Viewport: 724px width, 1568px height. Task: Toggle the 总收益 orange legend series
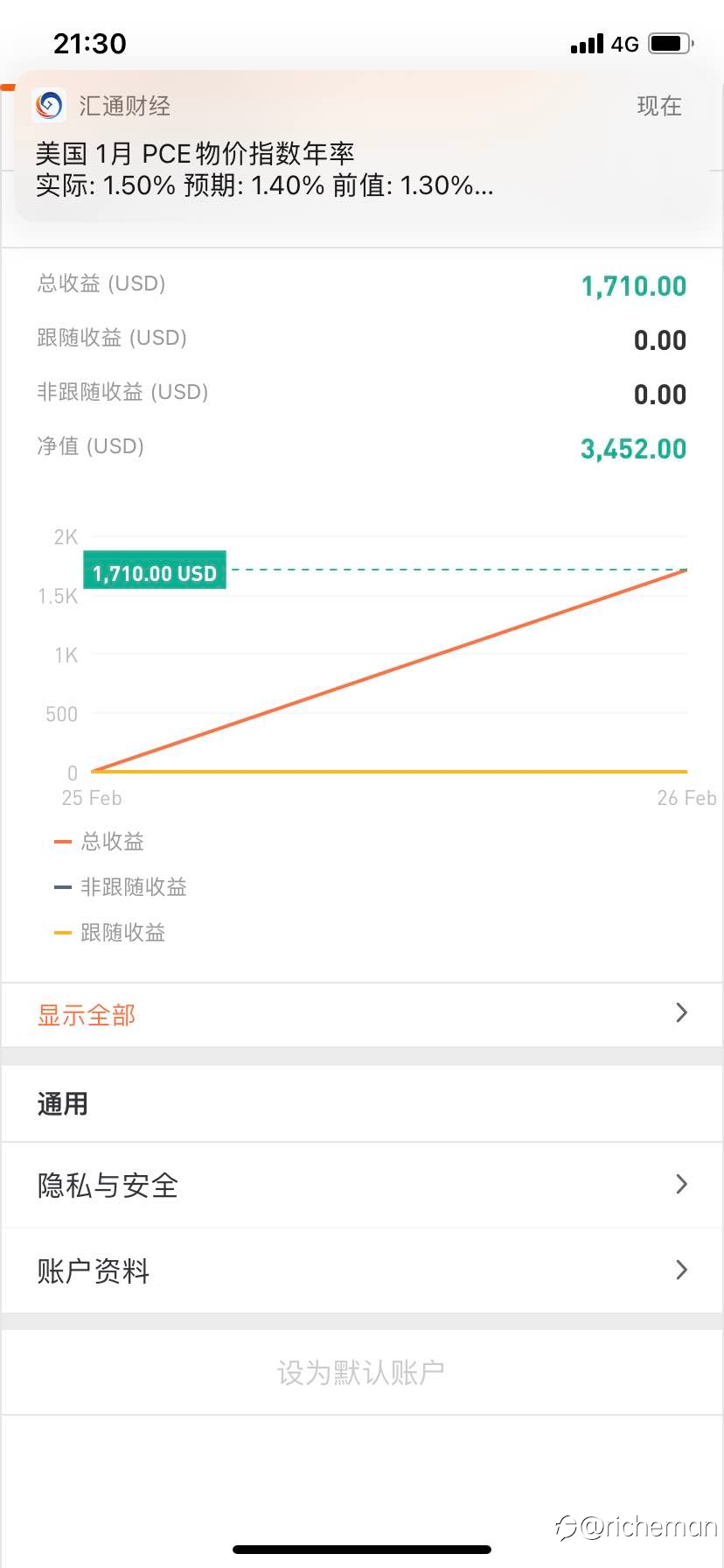[99, 842]
